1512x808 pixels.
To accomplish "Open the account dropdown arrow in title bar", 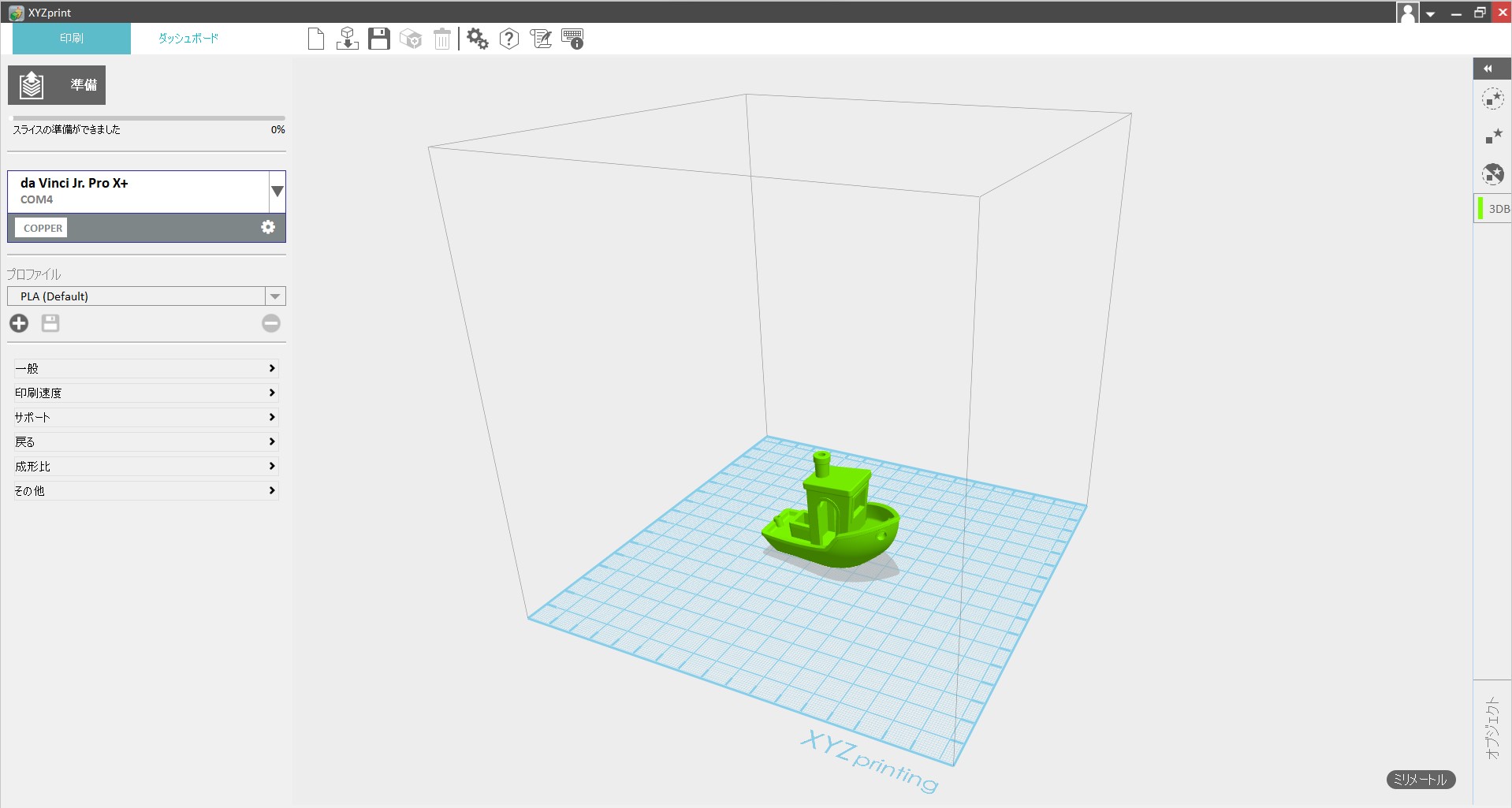I will (1430, 13).
